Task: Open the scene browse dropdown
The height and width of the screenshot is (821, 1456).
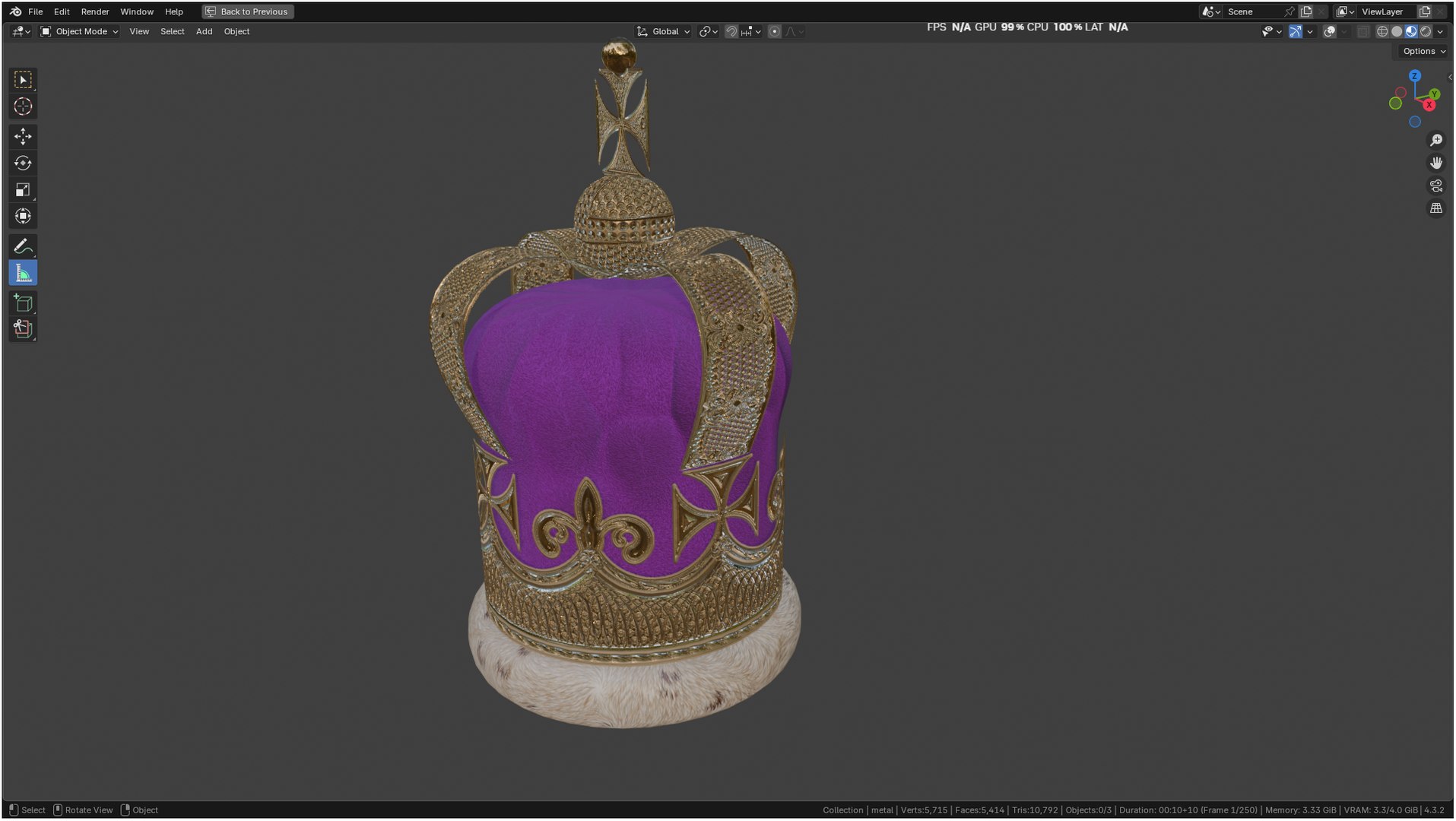Action: (1210, 11)
